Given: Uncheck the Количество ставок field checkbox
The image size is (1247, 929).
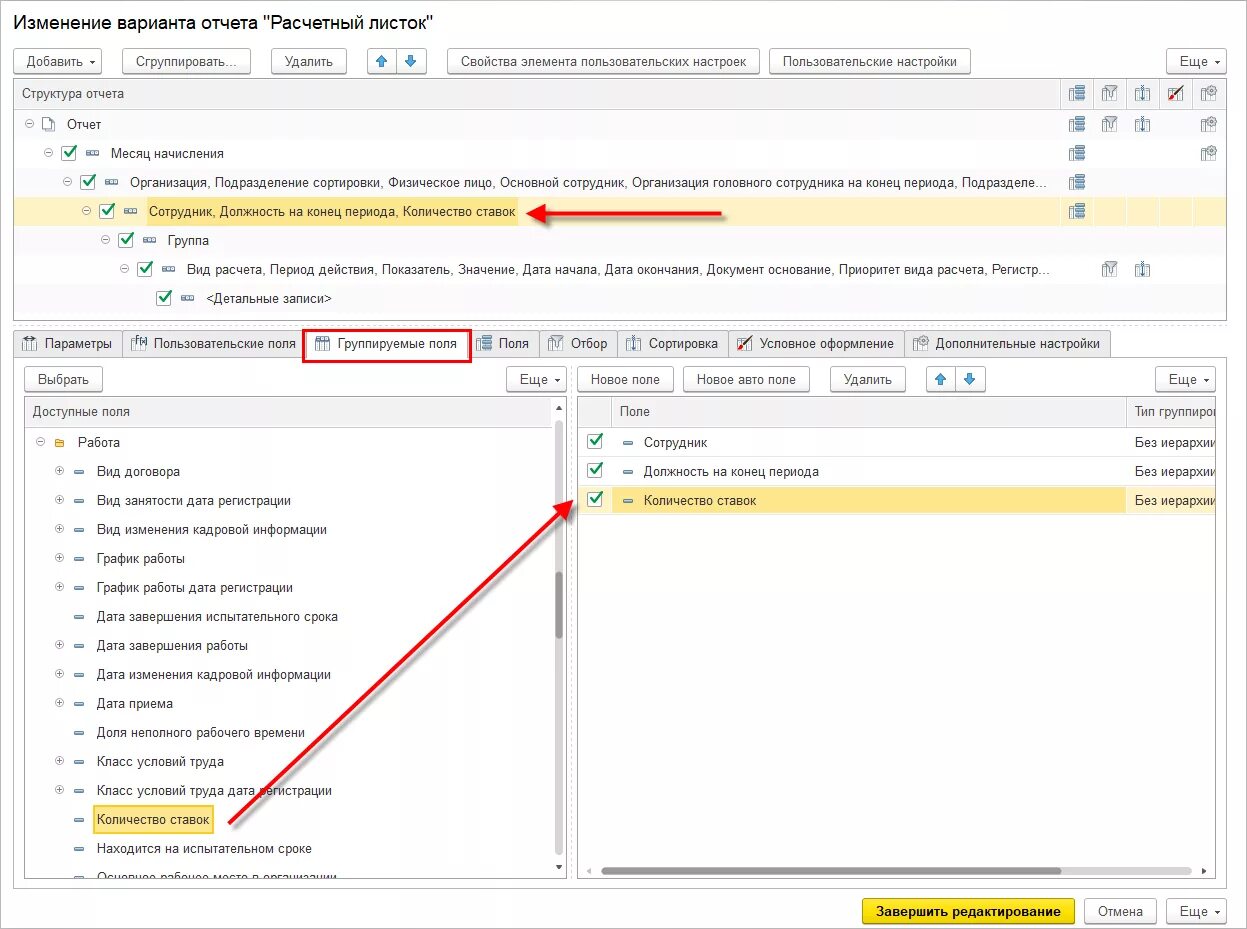Looking at the screenshot, I should click(595, 499).
